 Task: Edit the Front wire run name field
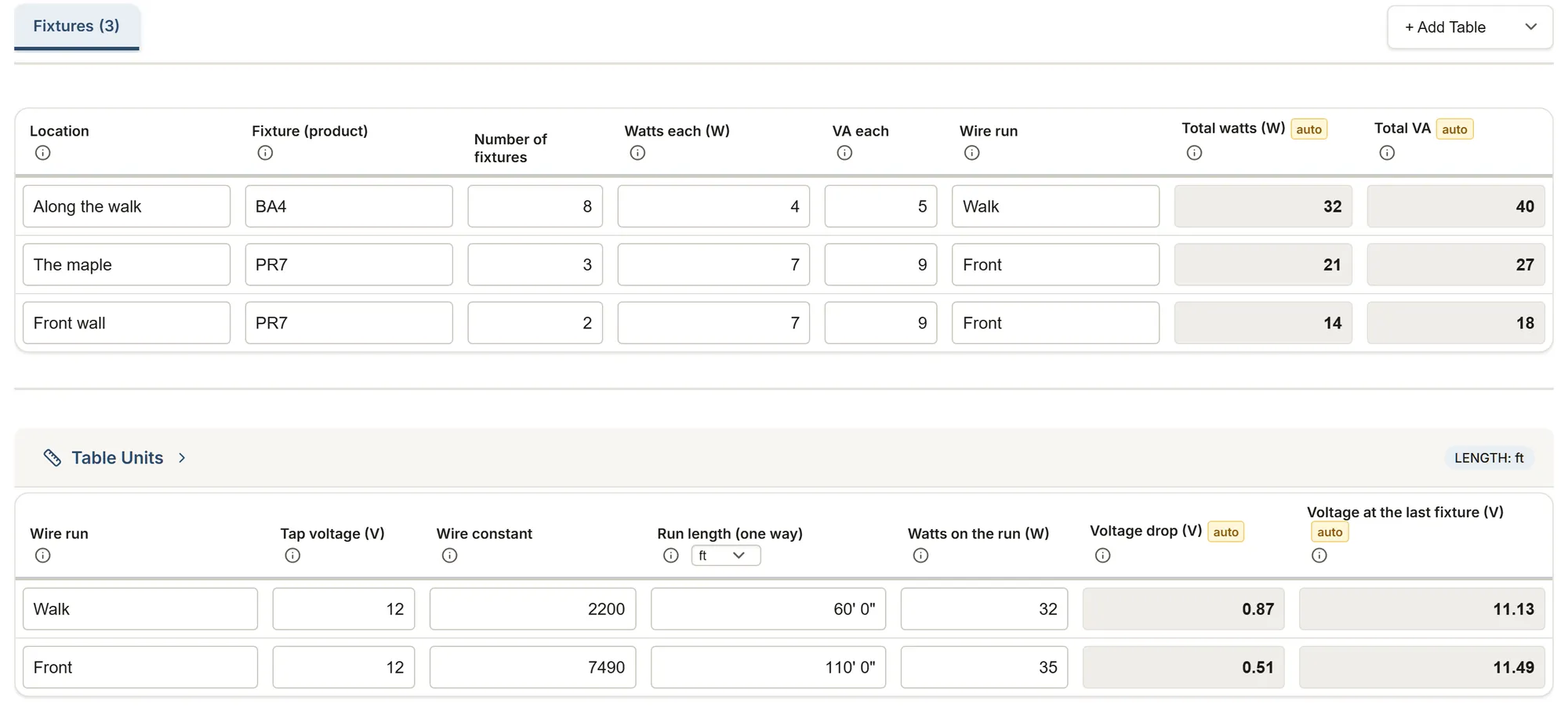coord(140,667)
